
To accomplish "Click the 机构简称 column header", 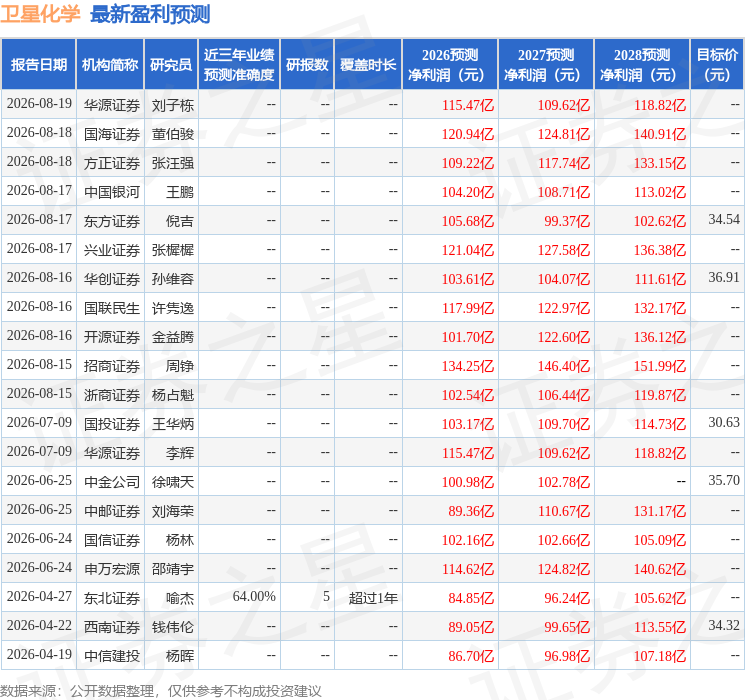I will tap(110, 65).
